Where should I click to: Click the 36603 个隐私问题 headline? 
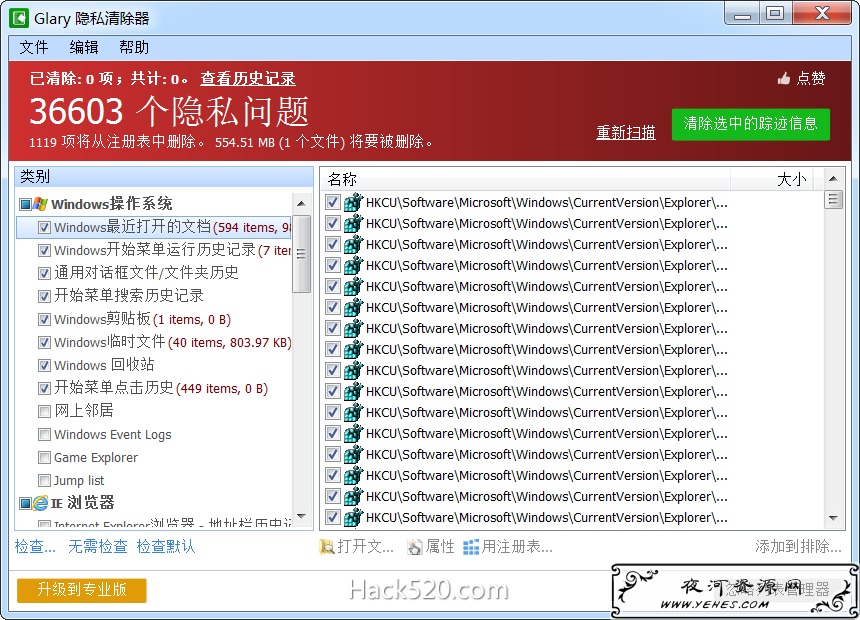[169, 111]
